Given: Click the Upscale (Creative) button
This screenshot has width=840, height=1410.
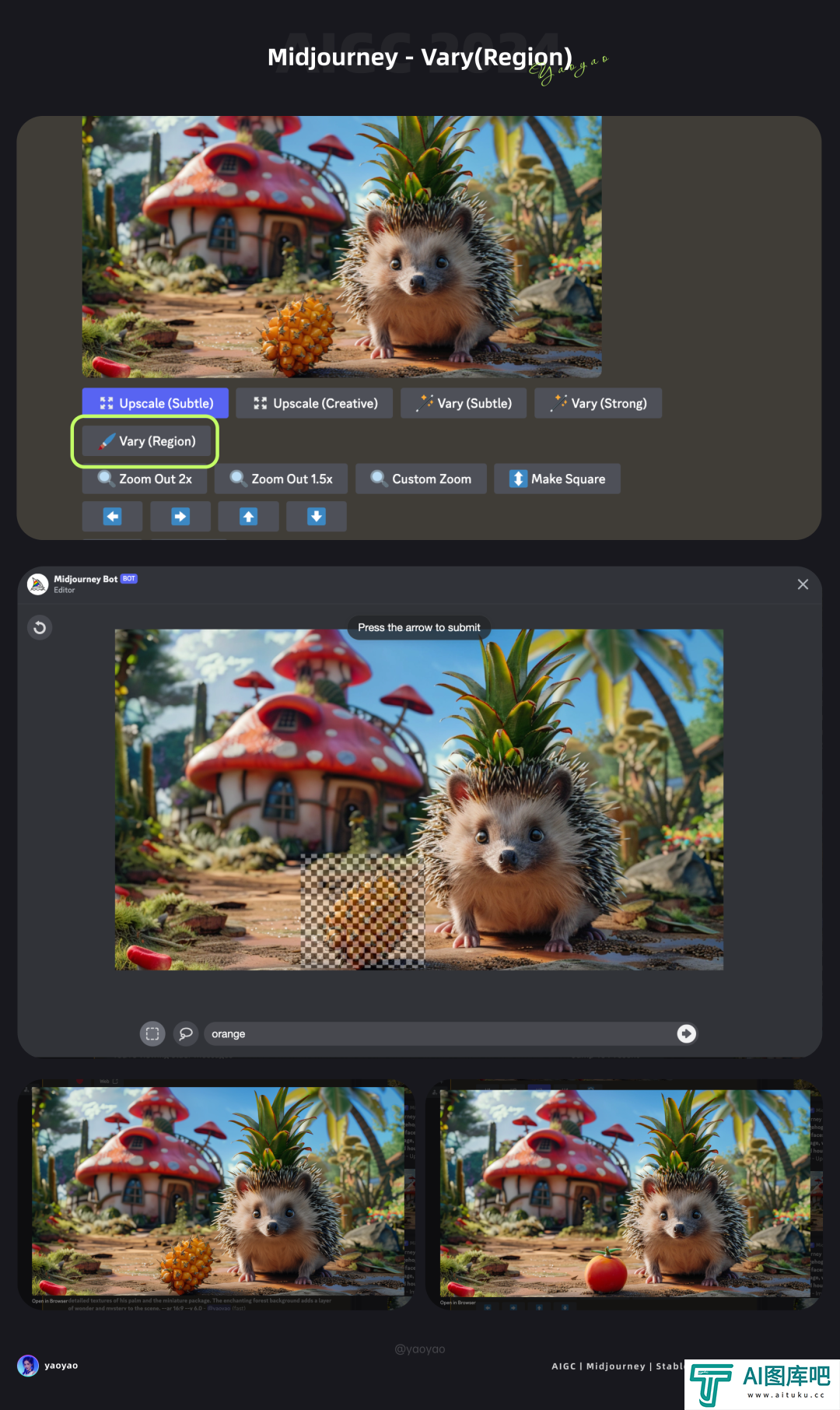Looking at the screenshot, I should pos(314,403).
